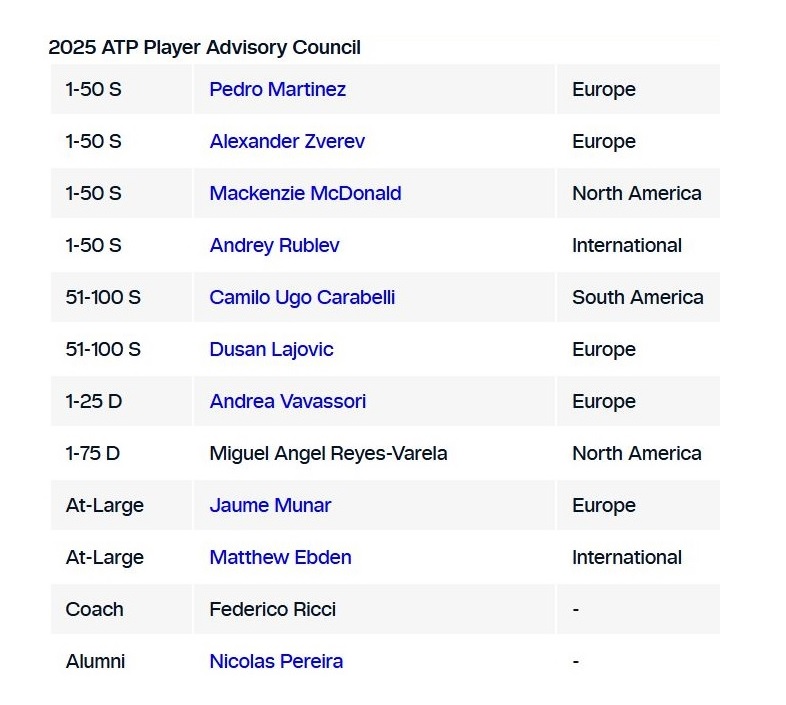Click the Alexander Zverev link
The width and height of the screenshot is (786, 705).
click(x=287, y=141)
